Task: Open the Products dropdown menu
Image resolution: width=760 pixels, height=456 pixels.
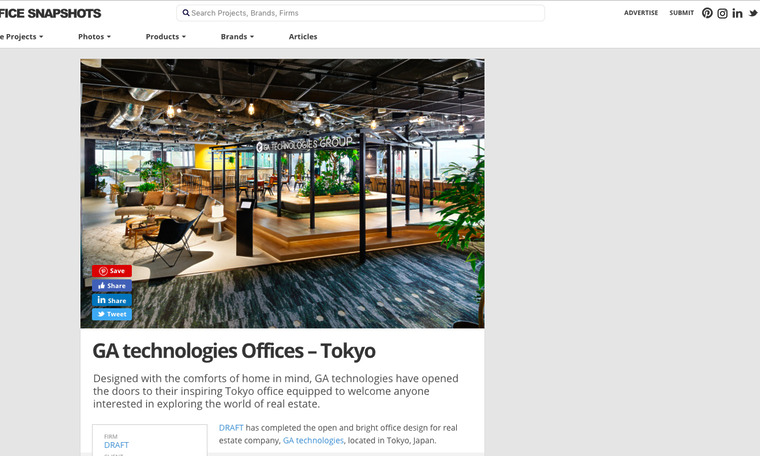Action: pos(166,36)
